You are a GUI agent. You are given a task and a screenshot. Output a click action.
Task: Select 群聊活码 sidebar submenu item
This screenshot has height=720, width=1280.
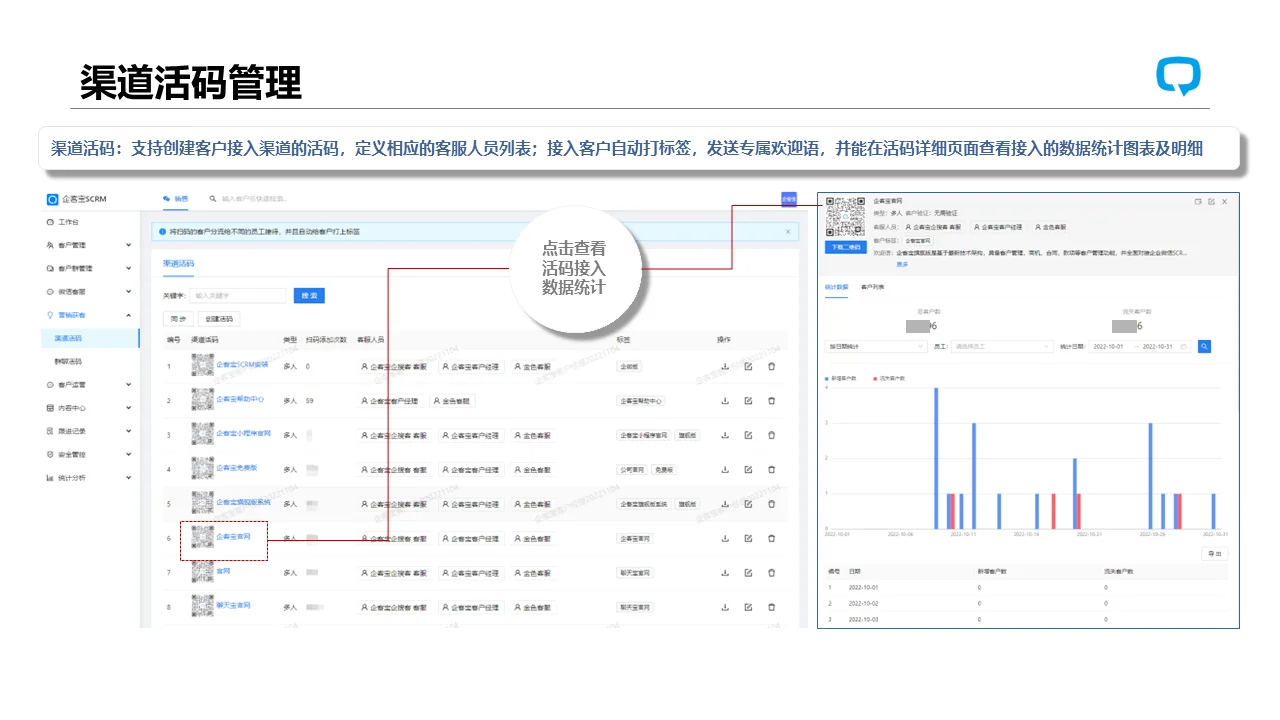click(x=68, y=361)
